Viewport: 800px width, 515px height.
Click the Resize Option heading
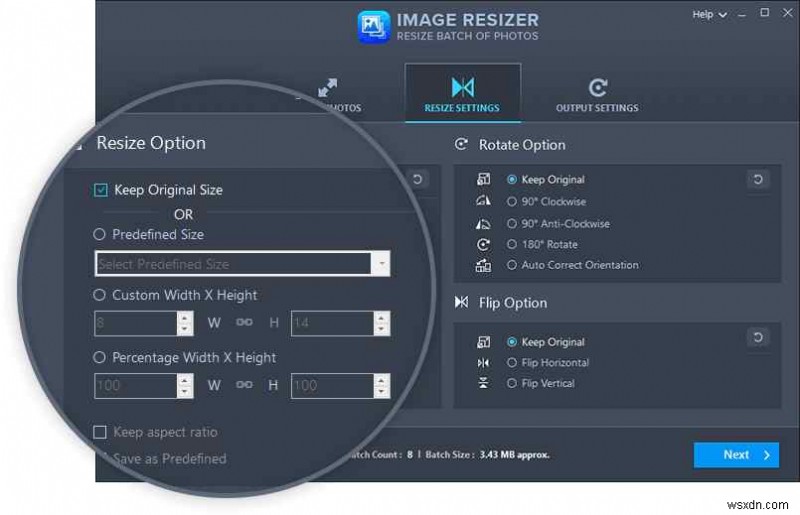coord(151,143)
